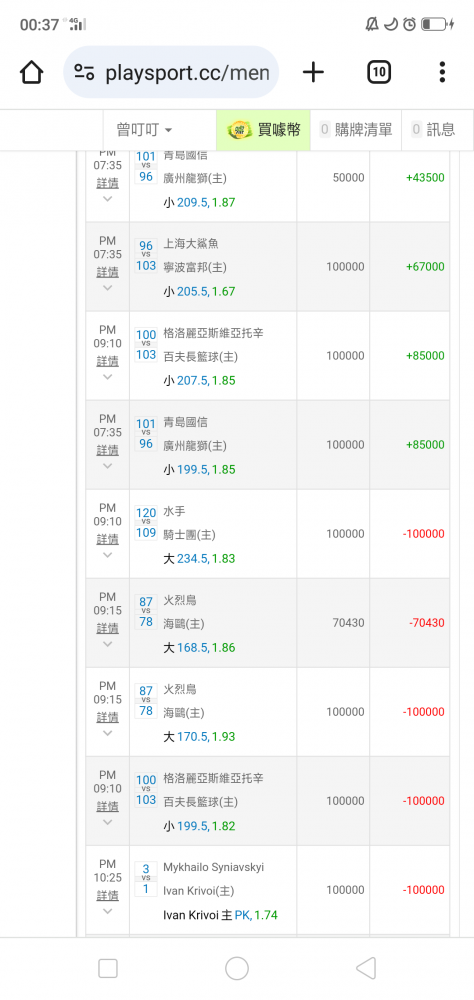
Task: Open a new tab with plus icon
Action: tap(313, 72)
